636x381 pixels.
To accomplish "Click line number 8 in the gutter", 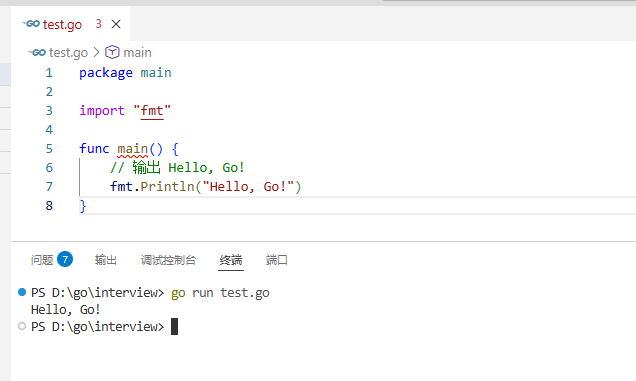I will 49,205.
